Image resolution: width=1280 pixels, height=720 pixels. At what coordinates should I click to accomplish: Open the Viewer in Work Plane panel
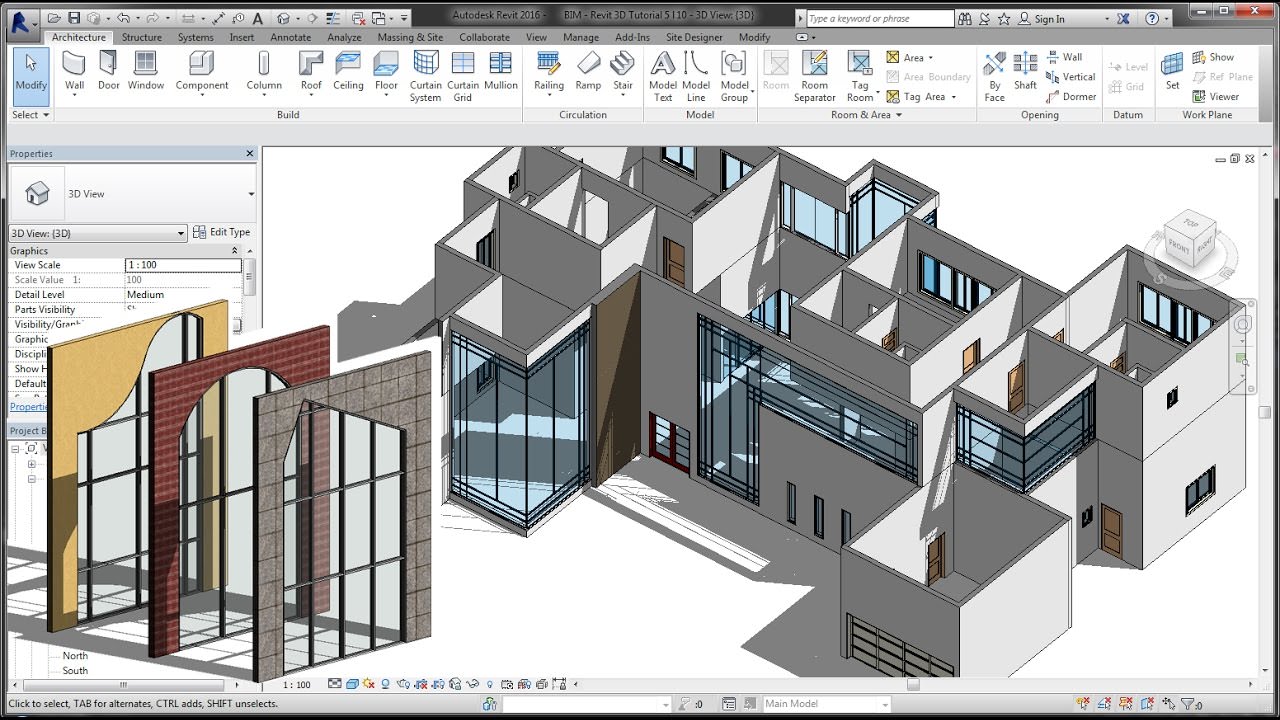pyautogui.click(x=1216, y=97)
